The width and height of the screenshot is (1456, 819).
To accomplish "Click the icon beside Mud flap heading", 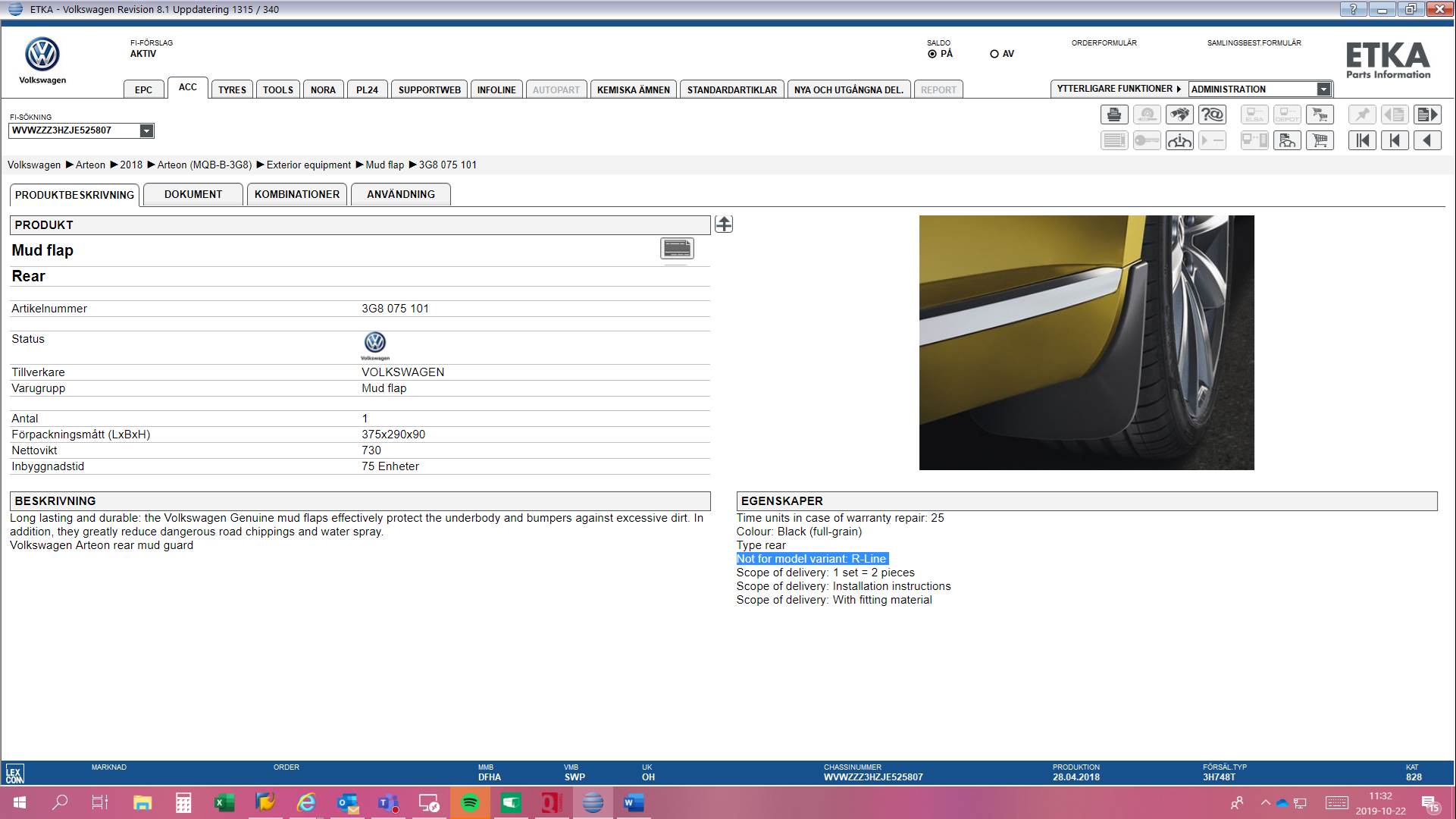I will pyautogui.click(x=677, y=249).
